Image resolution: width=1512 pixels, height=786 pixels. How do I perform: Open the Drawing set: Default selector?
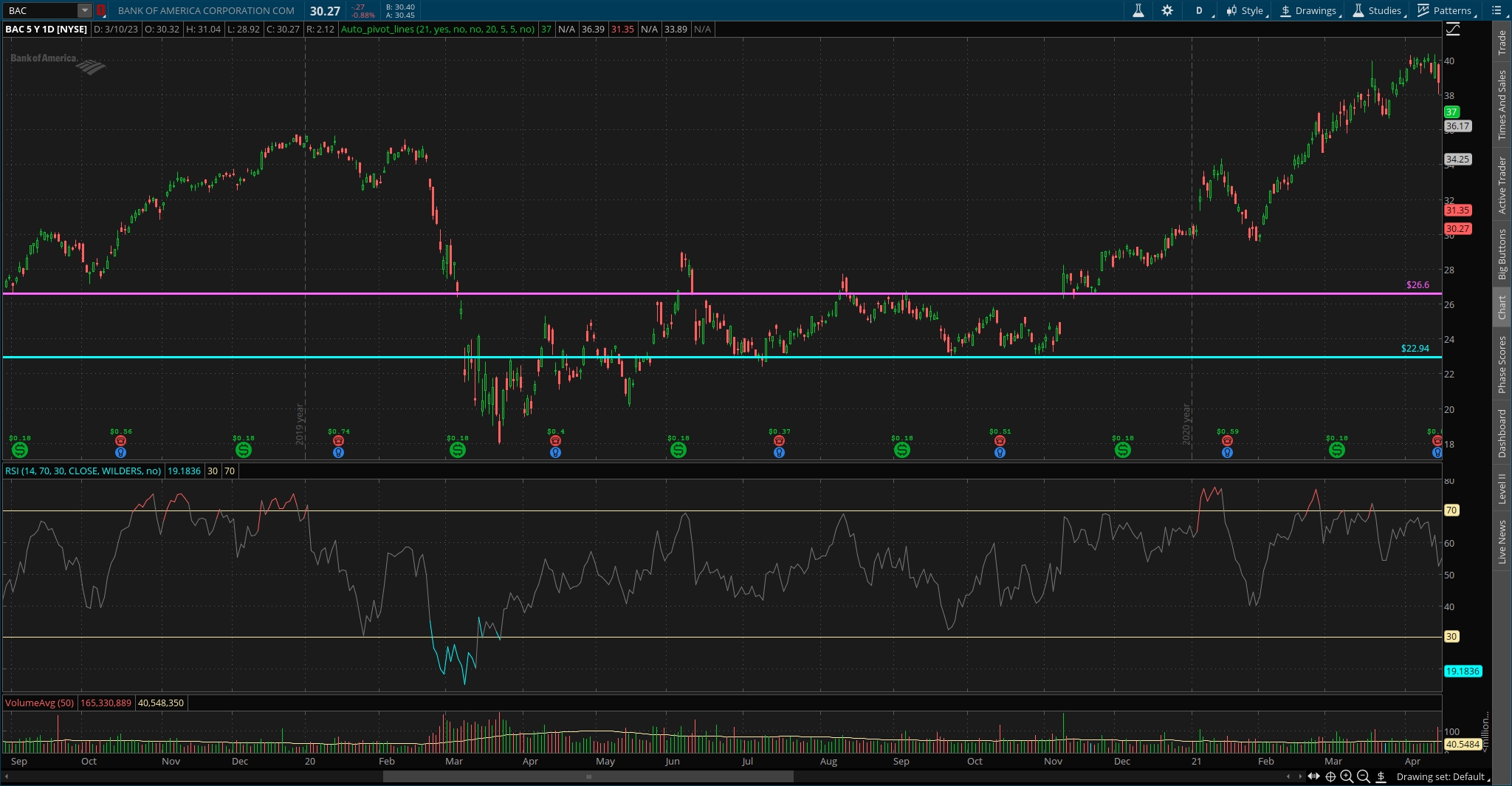(1441, 776)
